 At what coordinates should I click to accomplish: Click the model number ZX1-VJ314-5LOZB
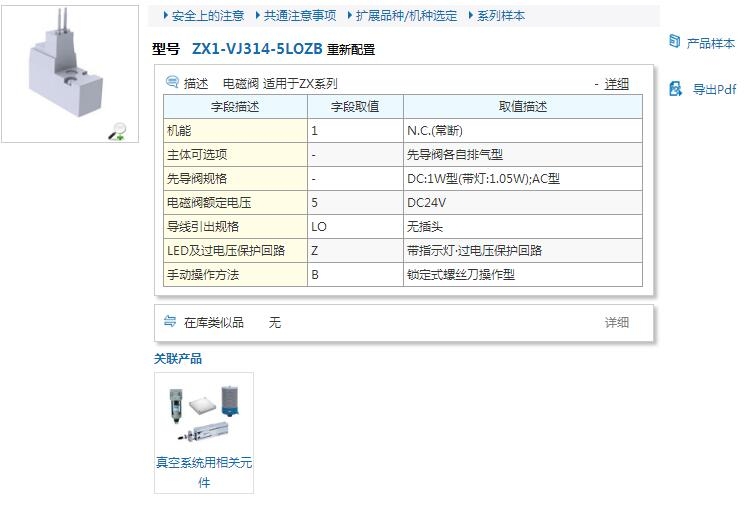pos(257,49)
